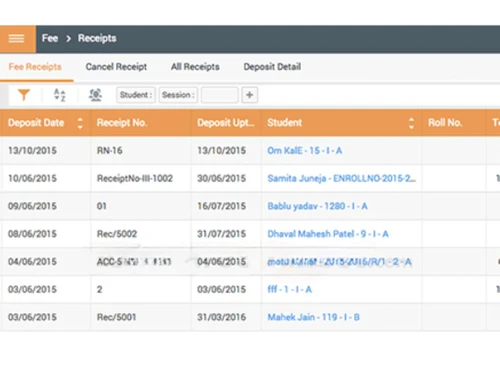The width and height of the screenshot is (500, 375).
Task: Sort by the Student column arrows
Action: coord(411,123)
